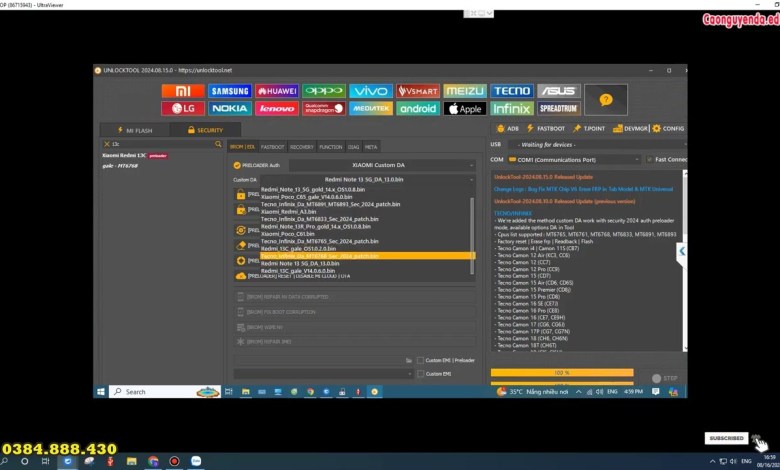This screenshot has width=780, height=470.
Task: Use the DA dropdown list scrollbar
Action: coord(472,235)
